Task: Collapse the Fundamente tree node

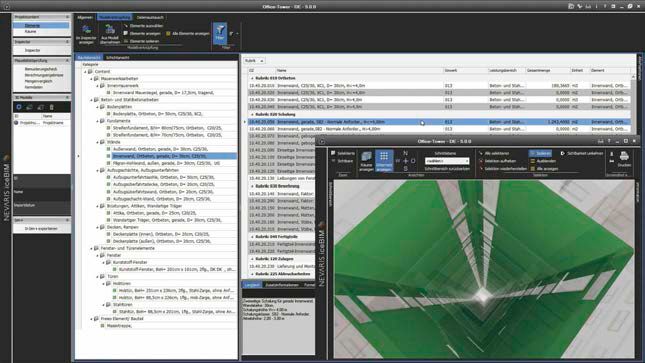Action: 97,121
